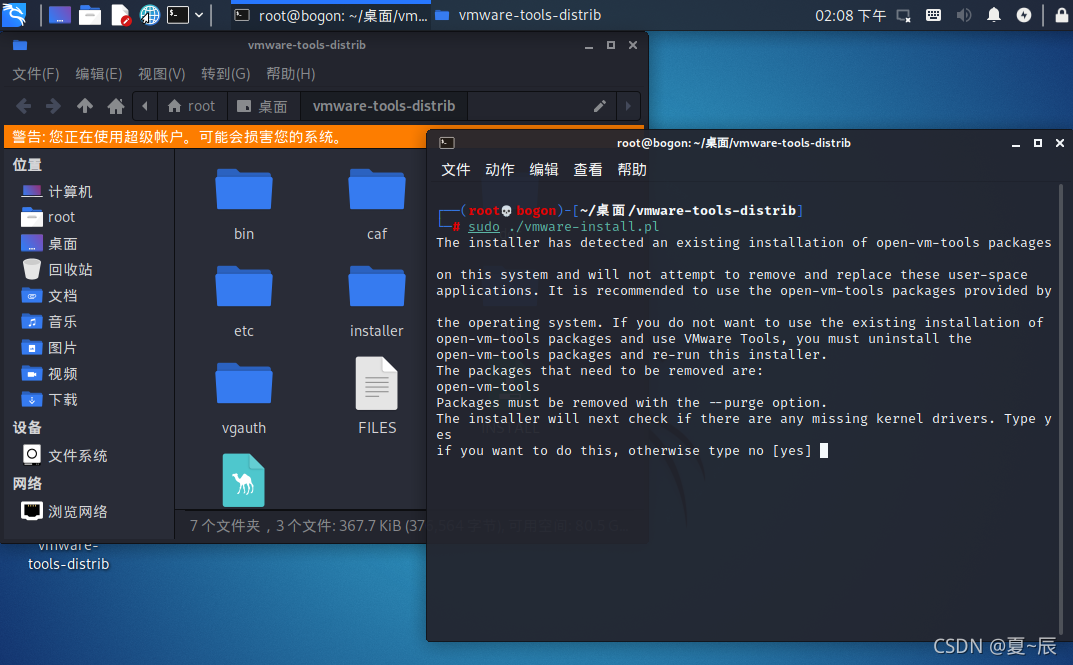The height and width of the screenshot is (665, 1073).
Task: Select vmware-tools-distrib desktop icon label
Action: (x=68, y=555)
